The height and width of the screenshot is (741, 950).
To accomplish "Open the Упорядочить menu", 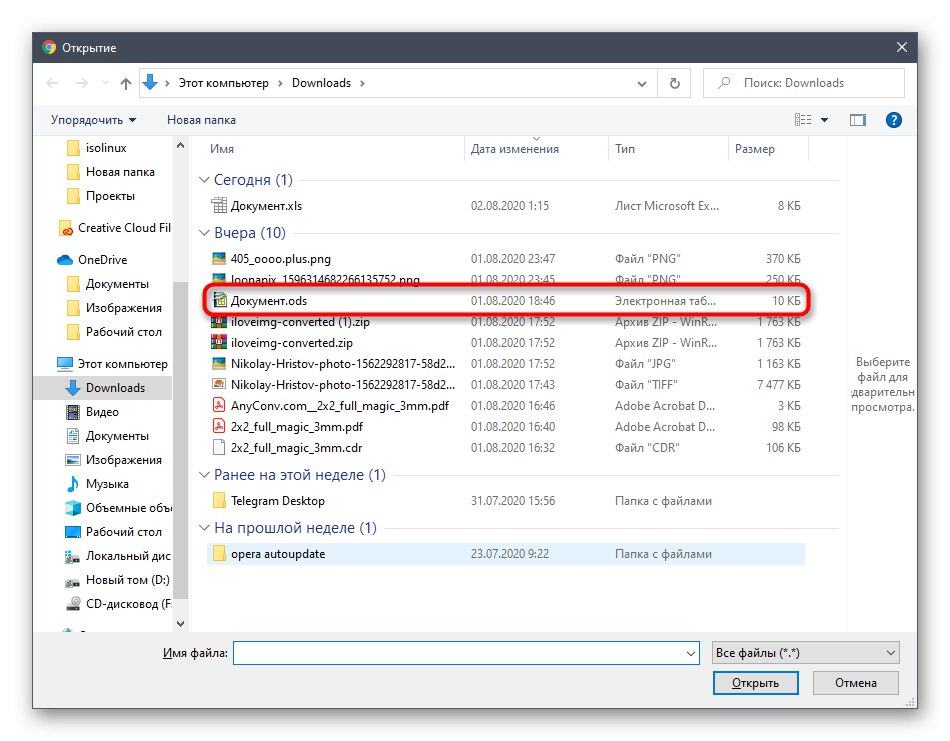I will pos(93,120).
